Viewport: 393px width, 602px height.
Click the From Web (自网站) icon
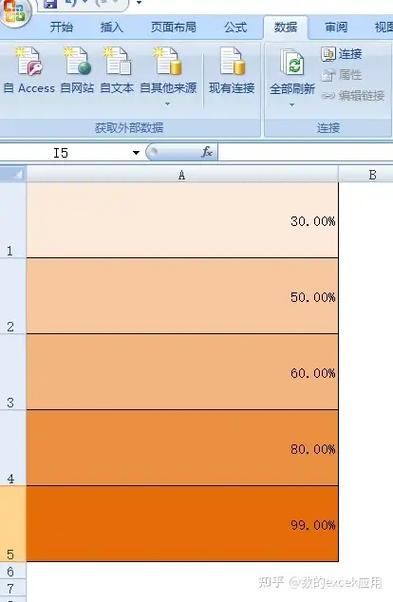(78, 61)
